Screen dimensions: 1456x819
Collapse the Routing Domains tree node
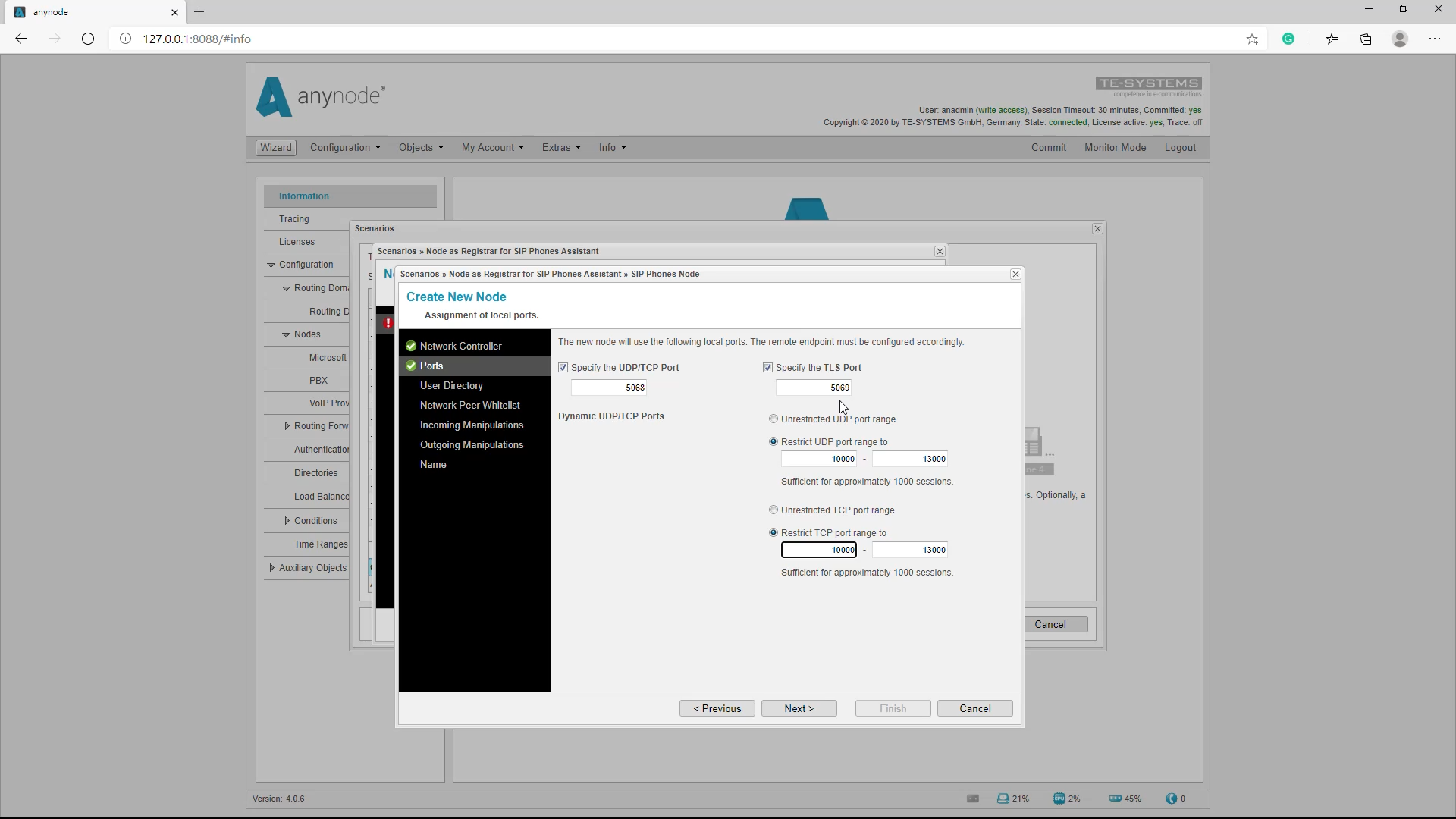click(286, 288)
